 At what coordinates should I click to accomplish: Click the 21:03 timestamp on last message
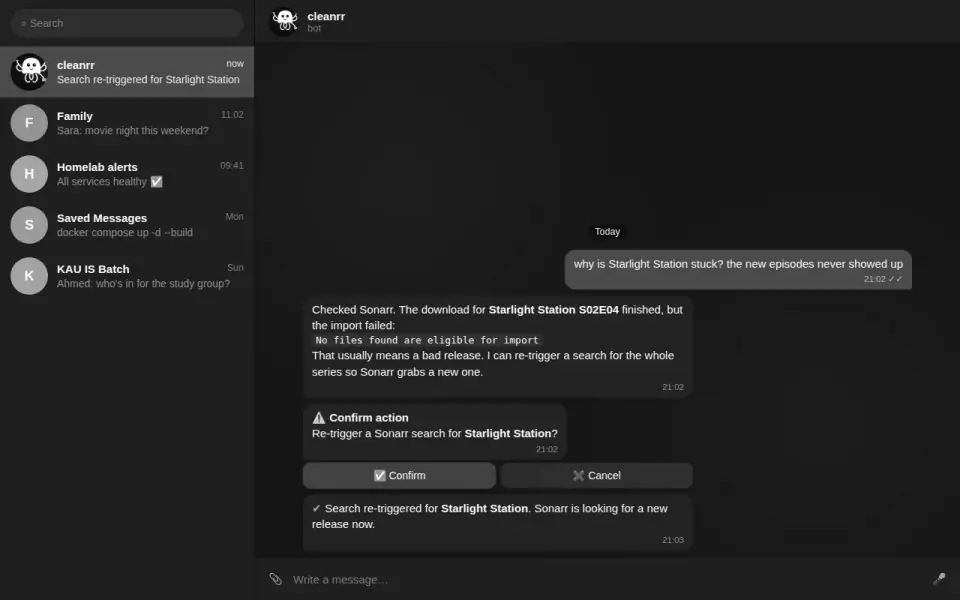click(672, 540)
